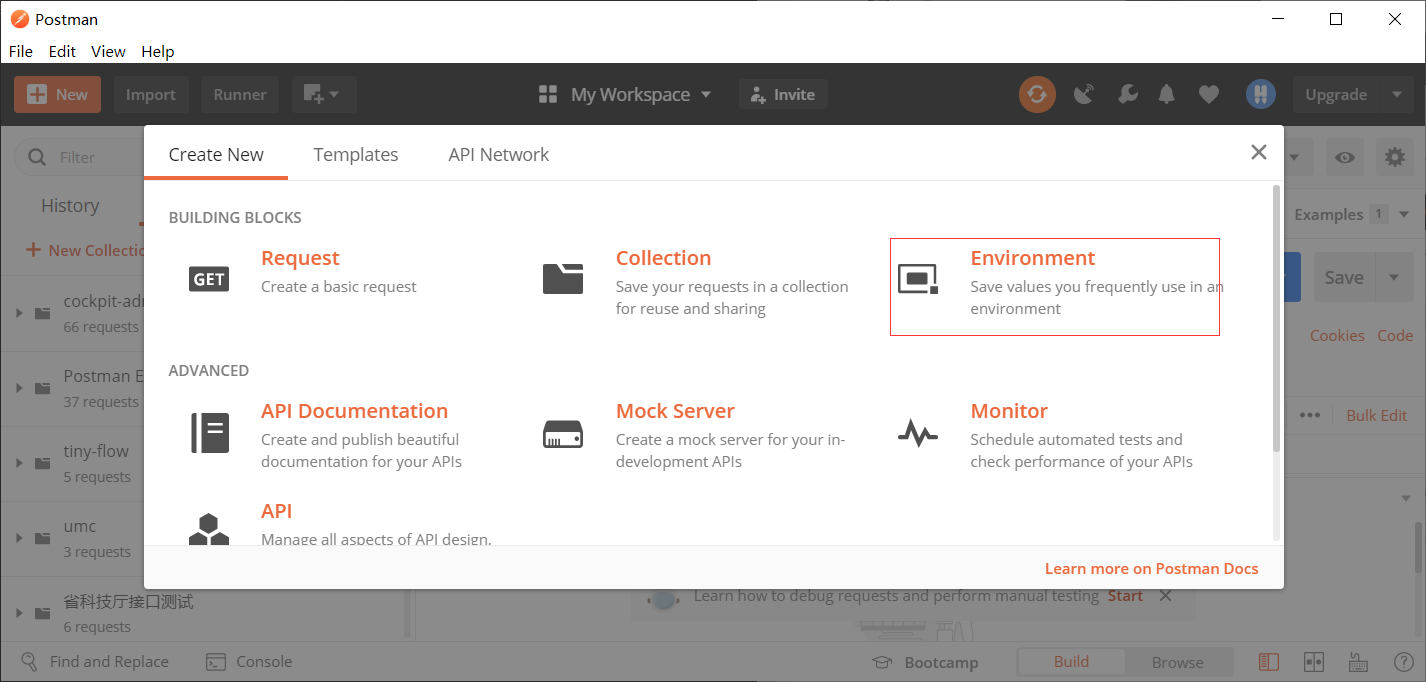This screenshot has height=682, width=1426.
Task: Expand the cockpit-adm collection
Action: pyautogui.click(x=18, y=313)
